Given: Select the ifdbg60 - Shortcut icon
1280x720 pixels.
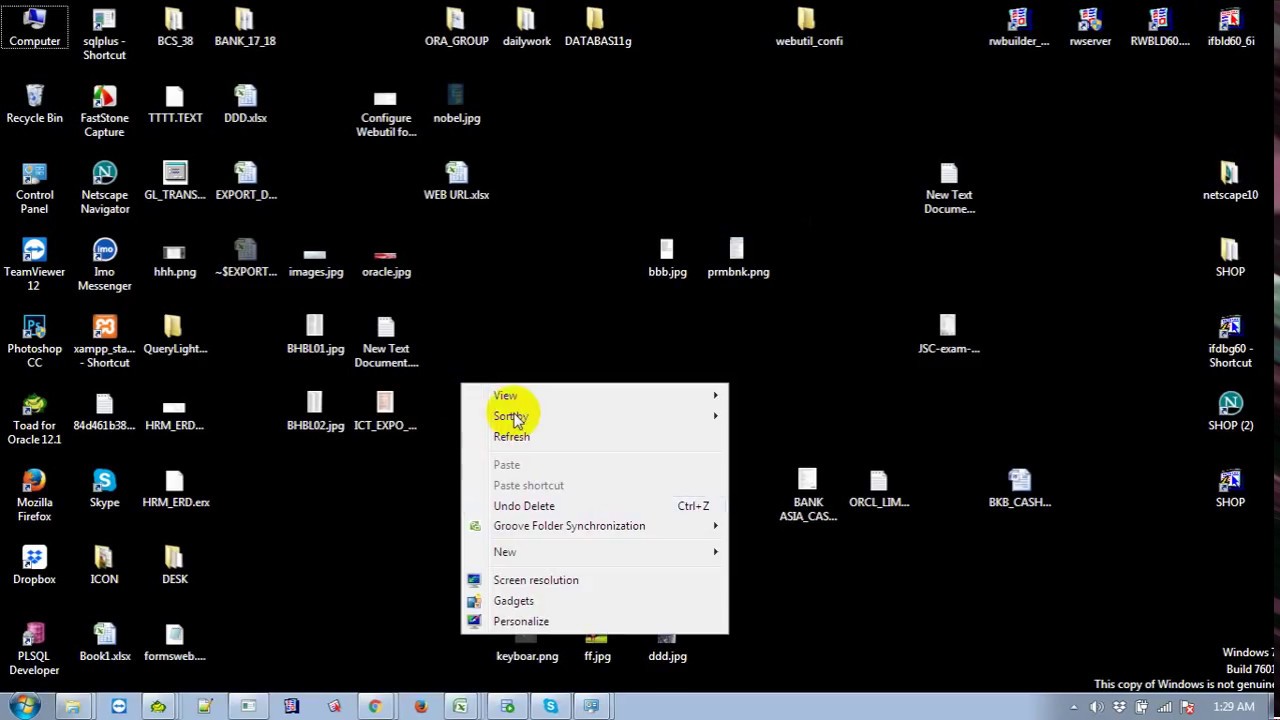Looking at the screenshot, I should click(x=1230, y=343).
